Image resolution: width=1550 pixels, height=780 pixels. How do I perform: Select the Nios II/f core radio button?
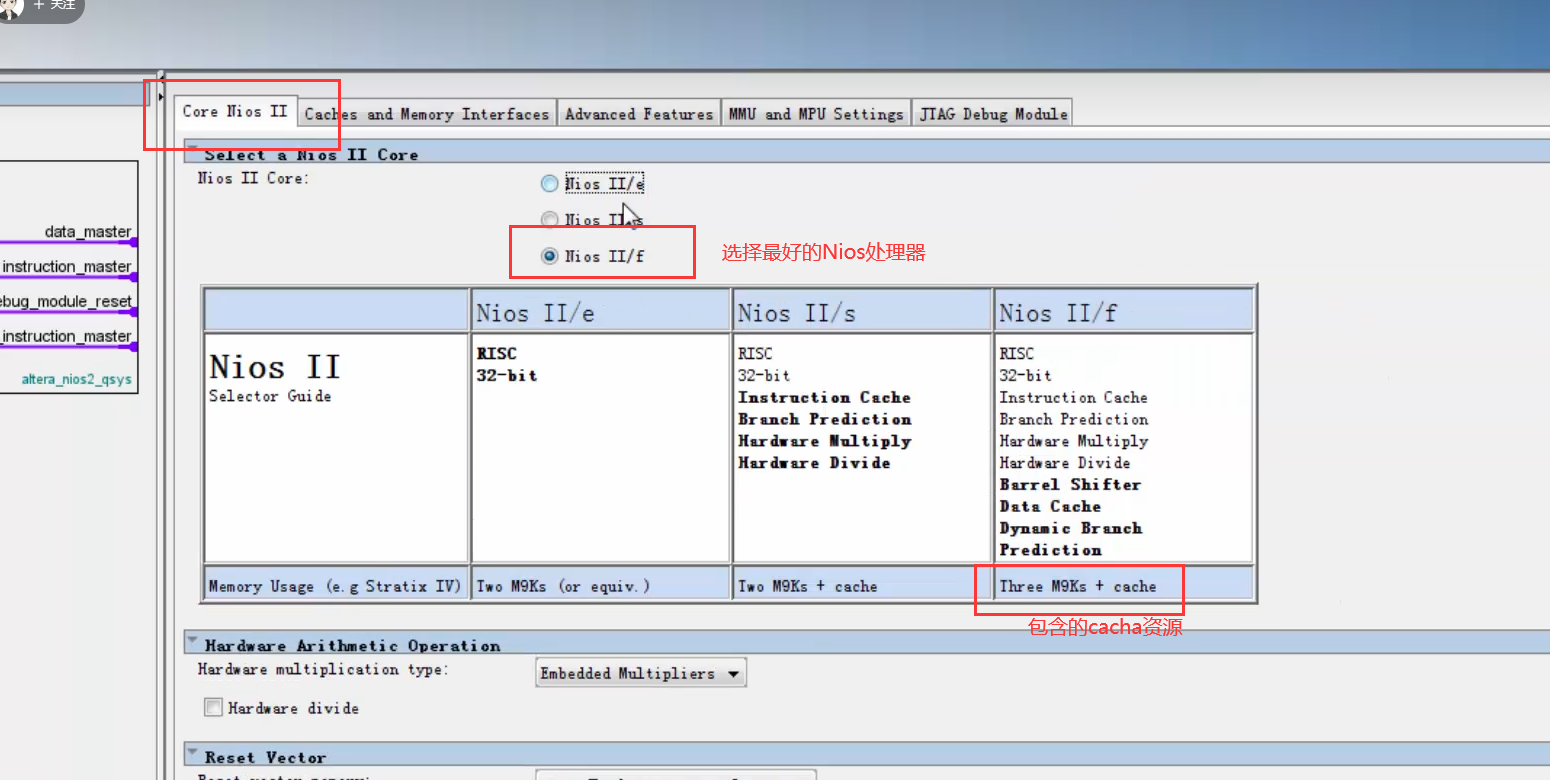549,256
